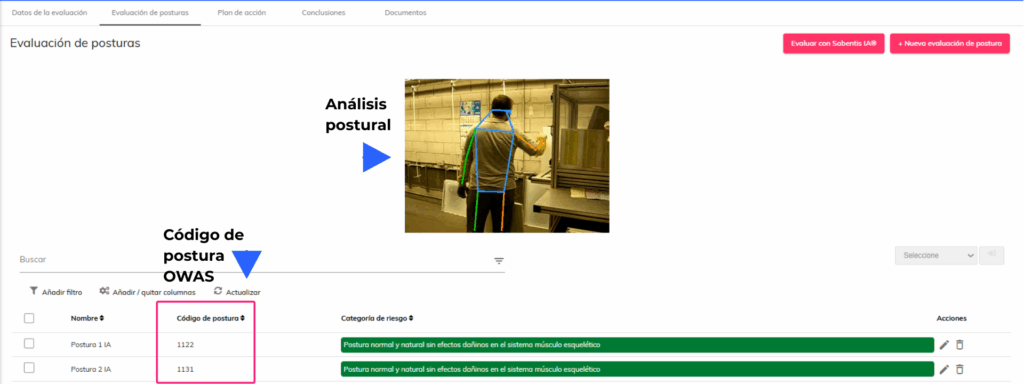Click the Añadir filtro funnel icon
The height and width of the screenshot is (384, 1024).
[x=33, y=291]
